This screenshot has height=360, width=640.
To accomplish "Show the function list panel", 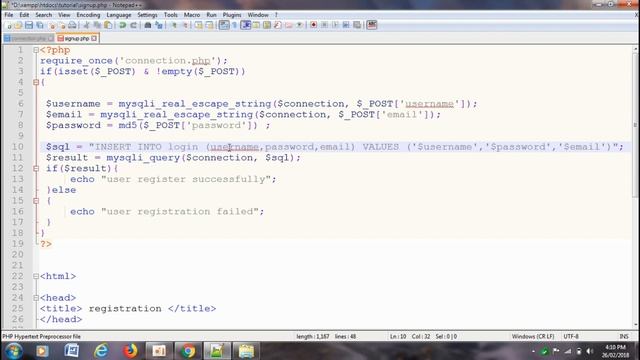I will click(278, 25).
